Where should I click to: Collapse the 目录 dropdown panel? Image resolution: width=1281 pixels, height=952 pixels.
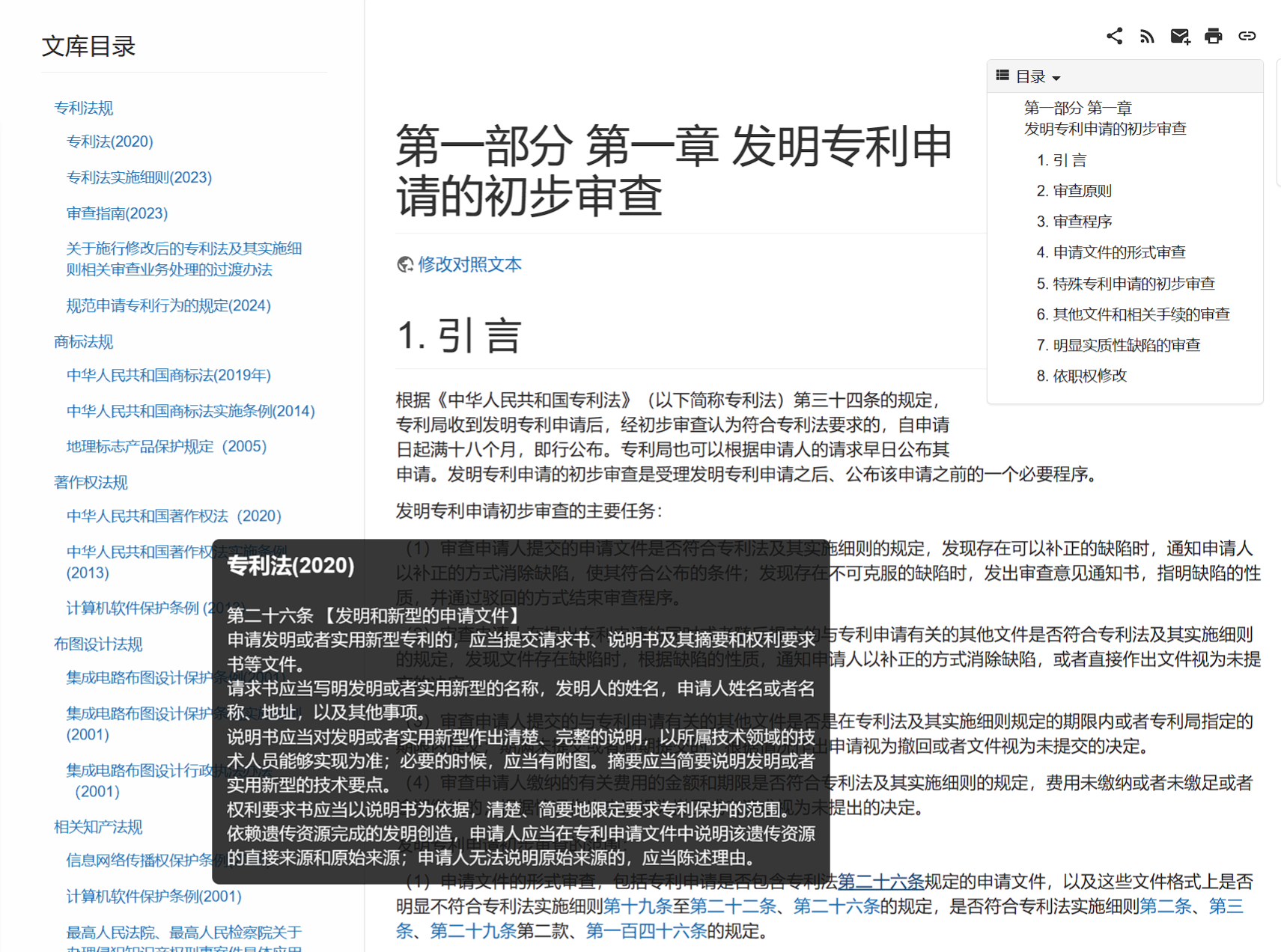(x=1038, y=76)
